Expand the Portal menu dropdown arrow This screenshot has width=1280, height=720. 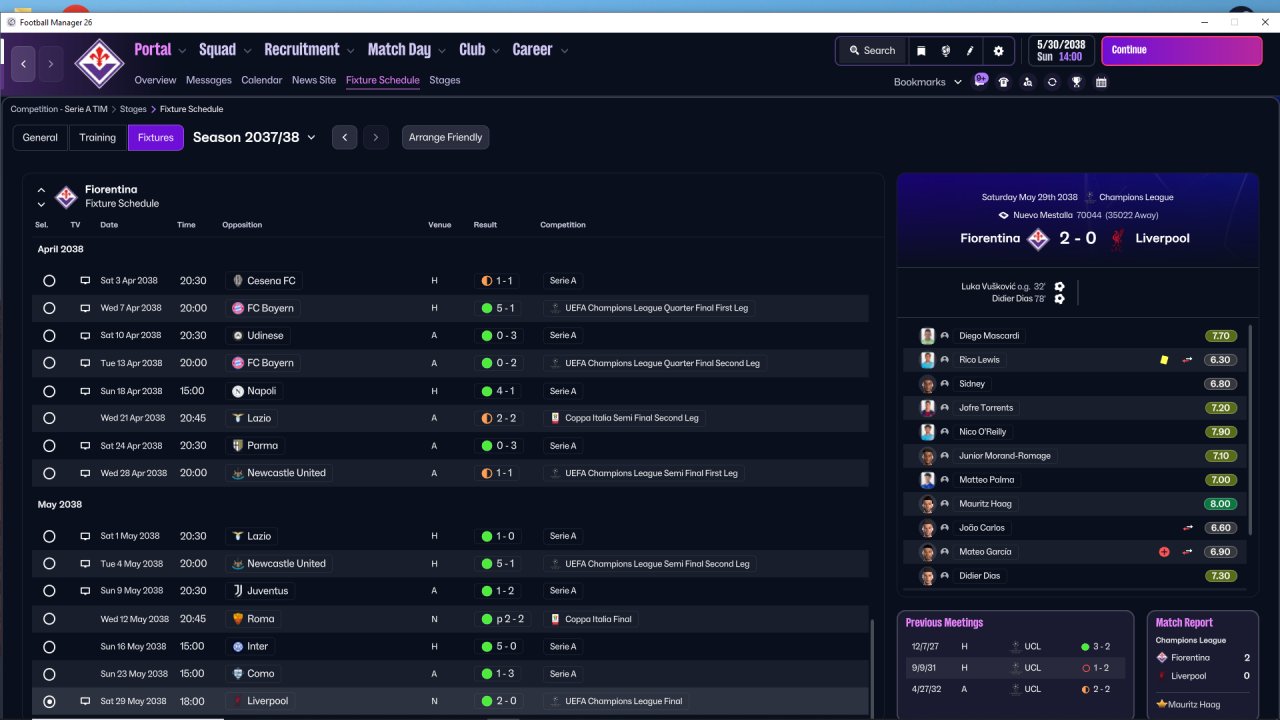182,50
